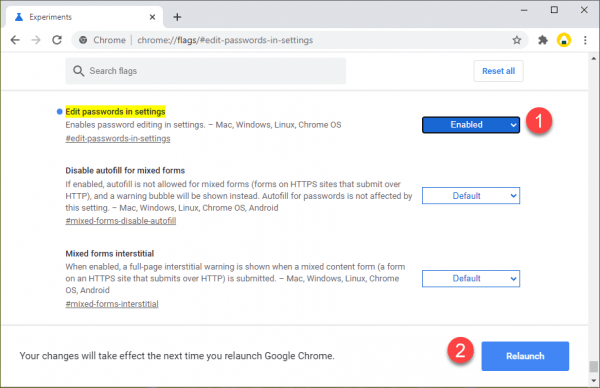Click the Disable autofill for mixed forms heading
This screenshot has width=600, height=388.
click(x=125, y=170)
